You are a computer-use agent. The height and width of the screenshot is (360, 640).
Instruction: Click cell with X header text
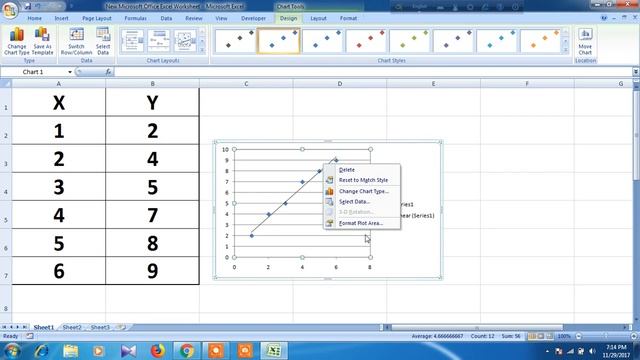pos(59,102)
